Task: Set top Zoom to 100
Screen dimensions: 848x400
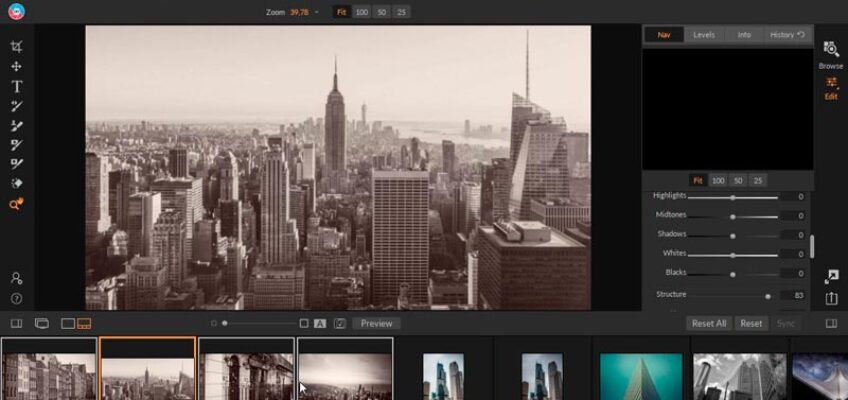Action: click(x=361, y=12)
